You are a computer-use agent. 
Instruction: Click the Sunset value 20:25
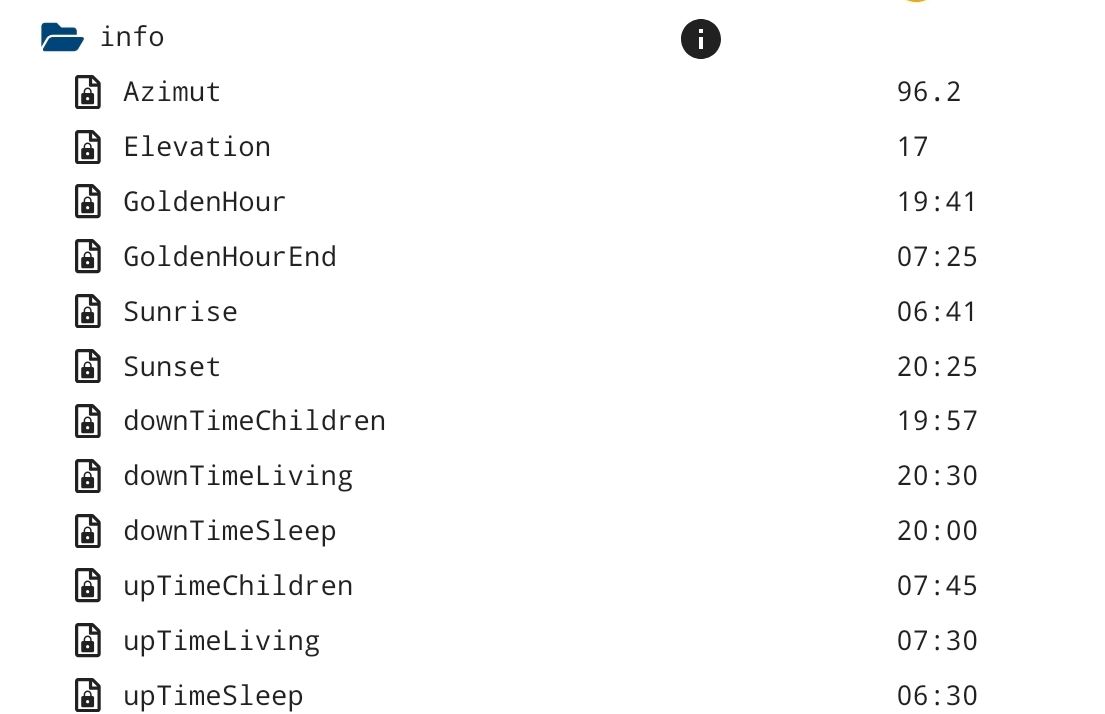[937, 368]
